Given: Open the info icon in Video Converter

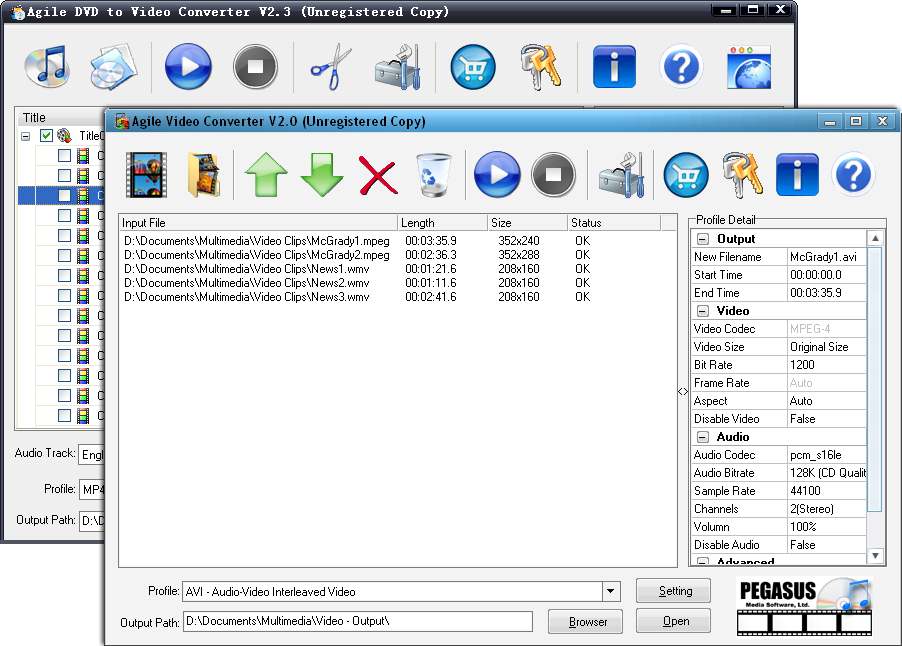Looking at the screenshot, I should (797, 174).
